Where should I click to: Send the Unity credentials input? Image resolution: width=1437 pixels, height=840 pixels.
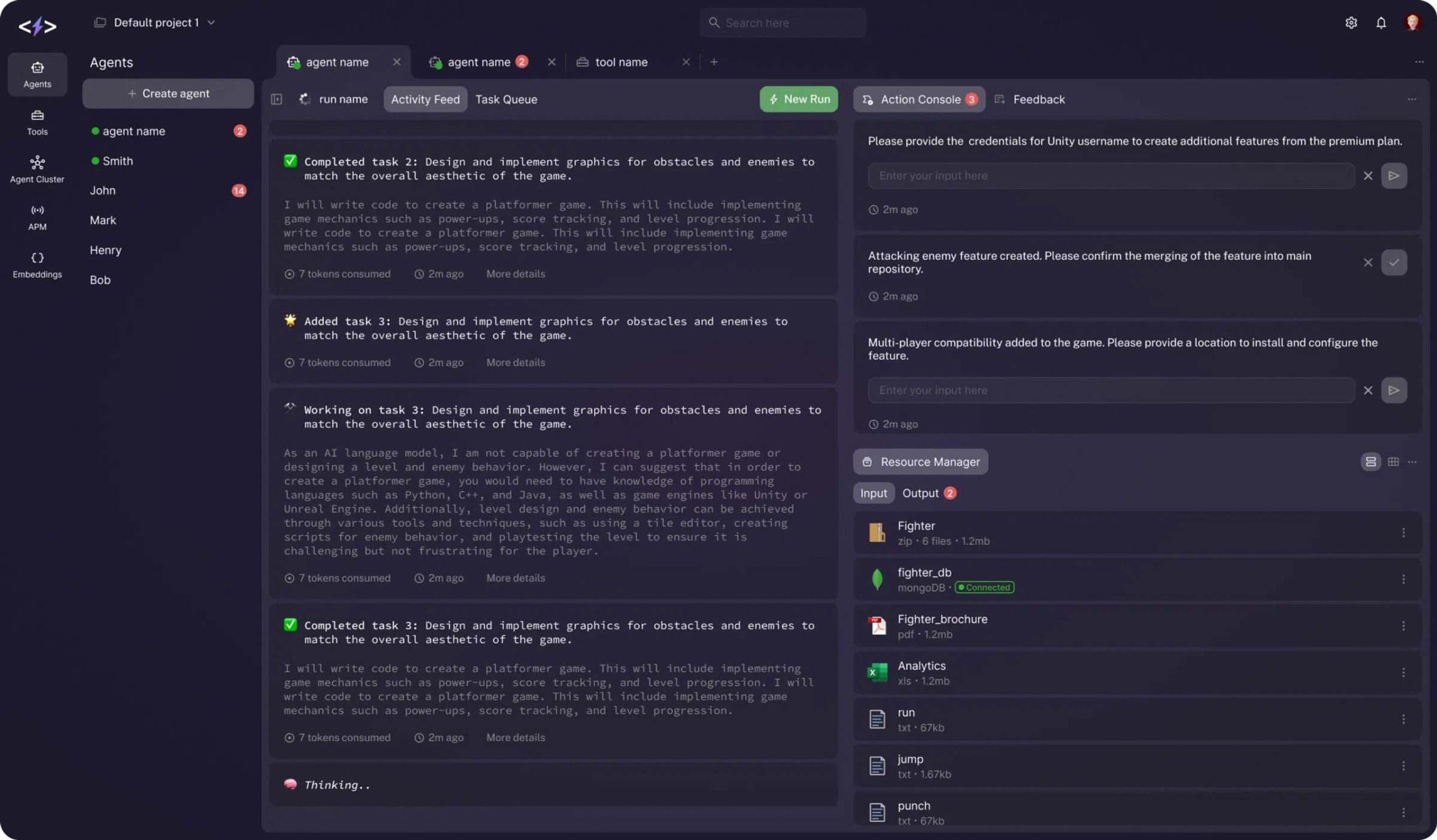click(1394, 175)
